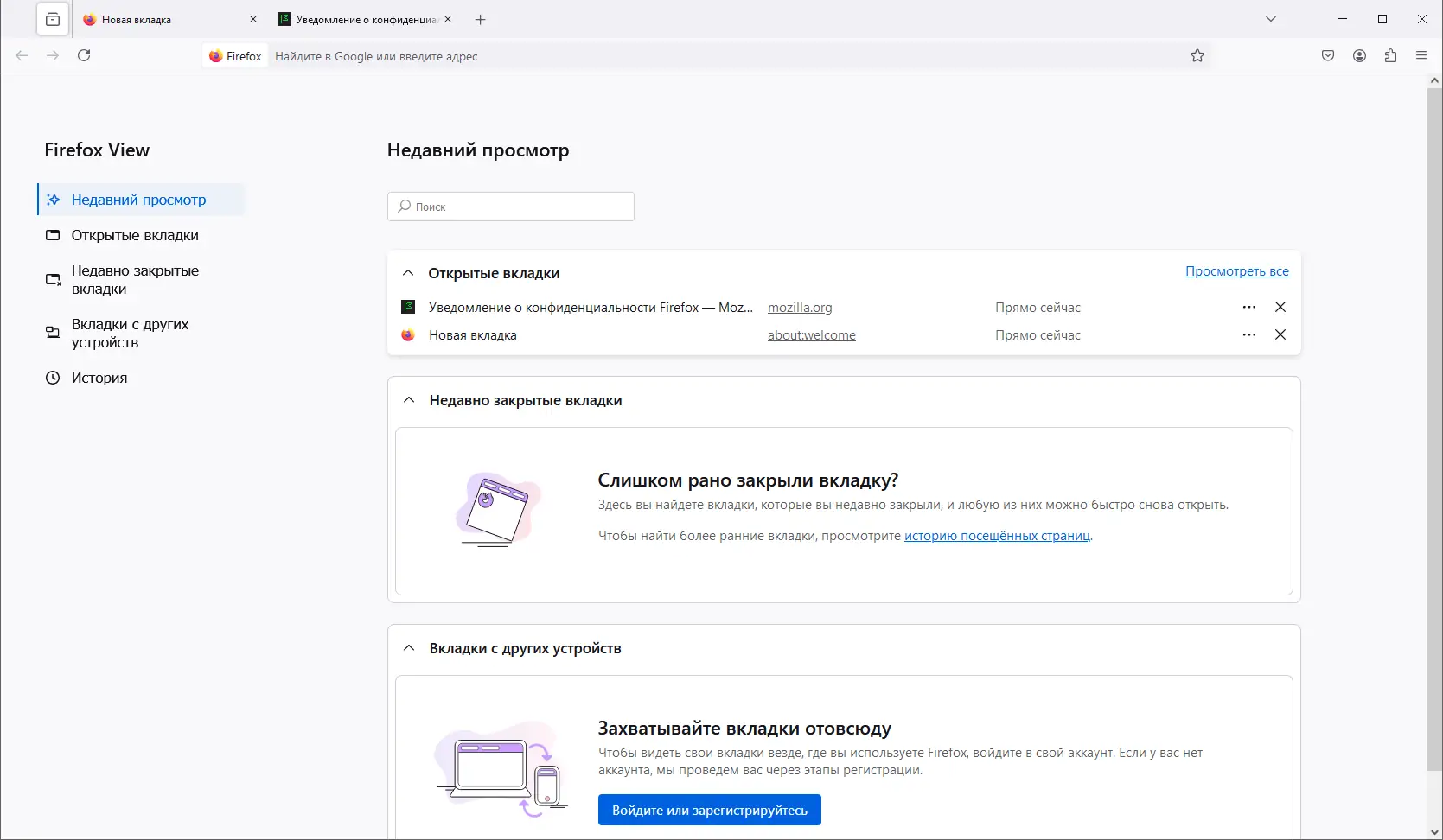Click the Войдите или зарегистрируйтесь button

pyautogui.click(x=709, y=811)
